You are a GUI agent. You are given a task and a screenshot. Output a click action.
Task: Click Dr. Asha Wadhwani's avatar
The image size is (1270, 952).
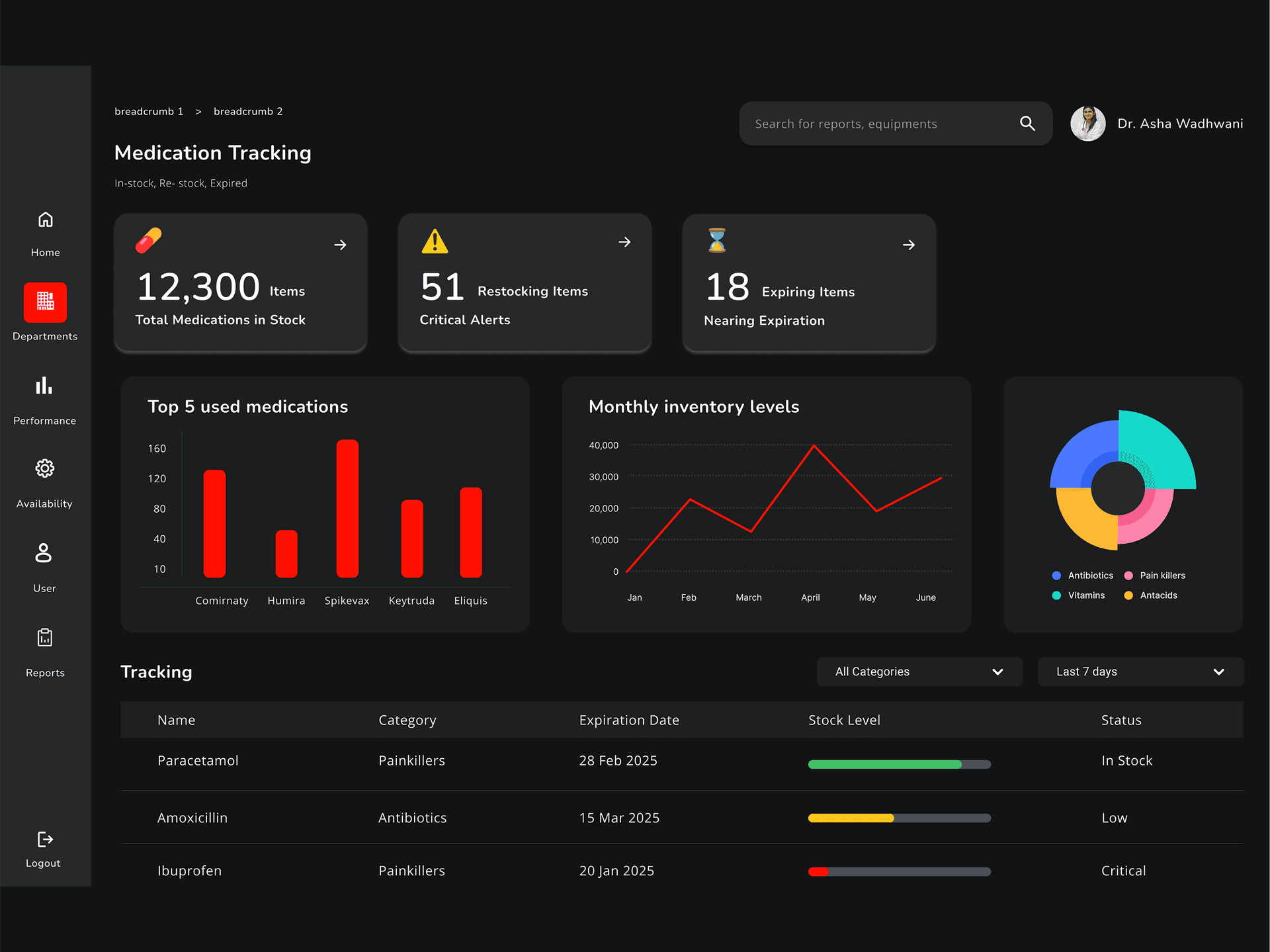(x=1087, y=124)
